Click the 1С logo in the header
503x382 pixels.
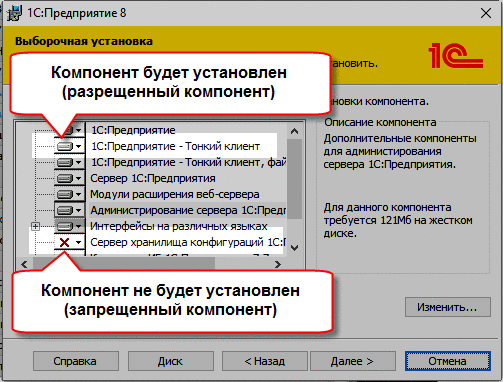456,55
